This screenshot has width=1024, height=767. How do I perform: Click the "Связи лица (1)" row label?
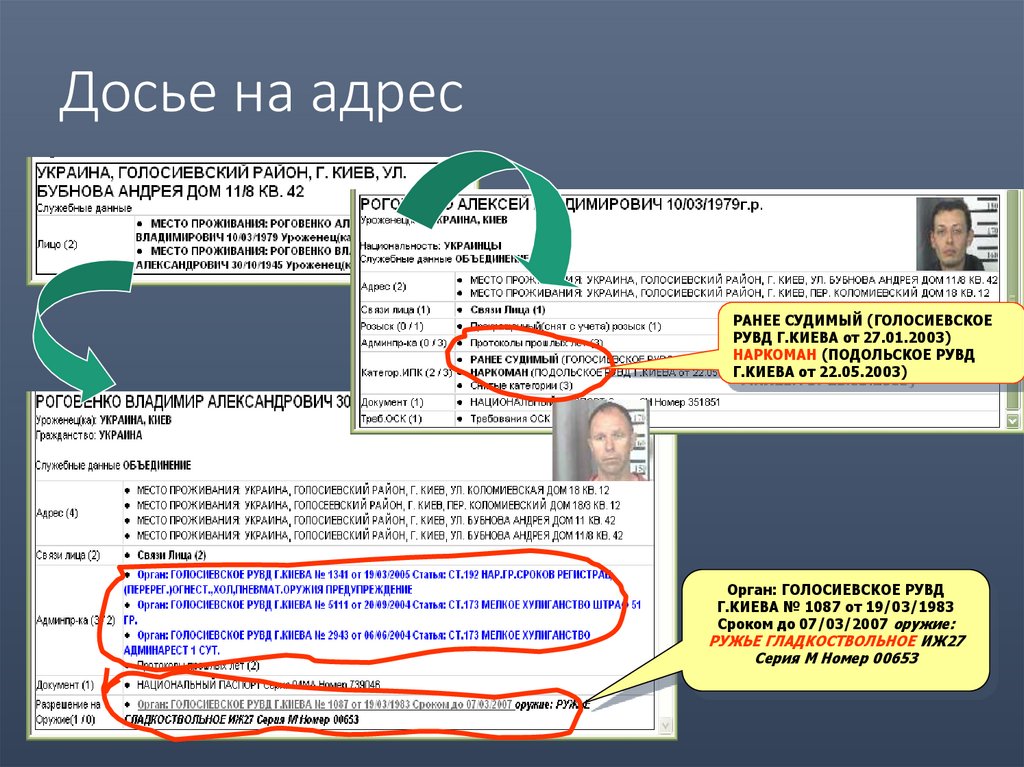[x=395, y=310]
